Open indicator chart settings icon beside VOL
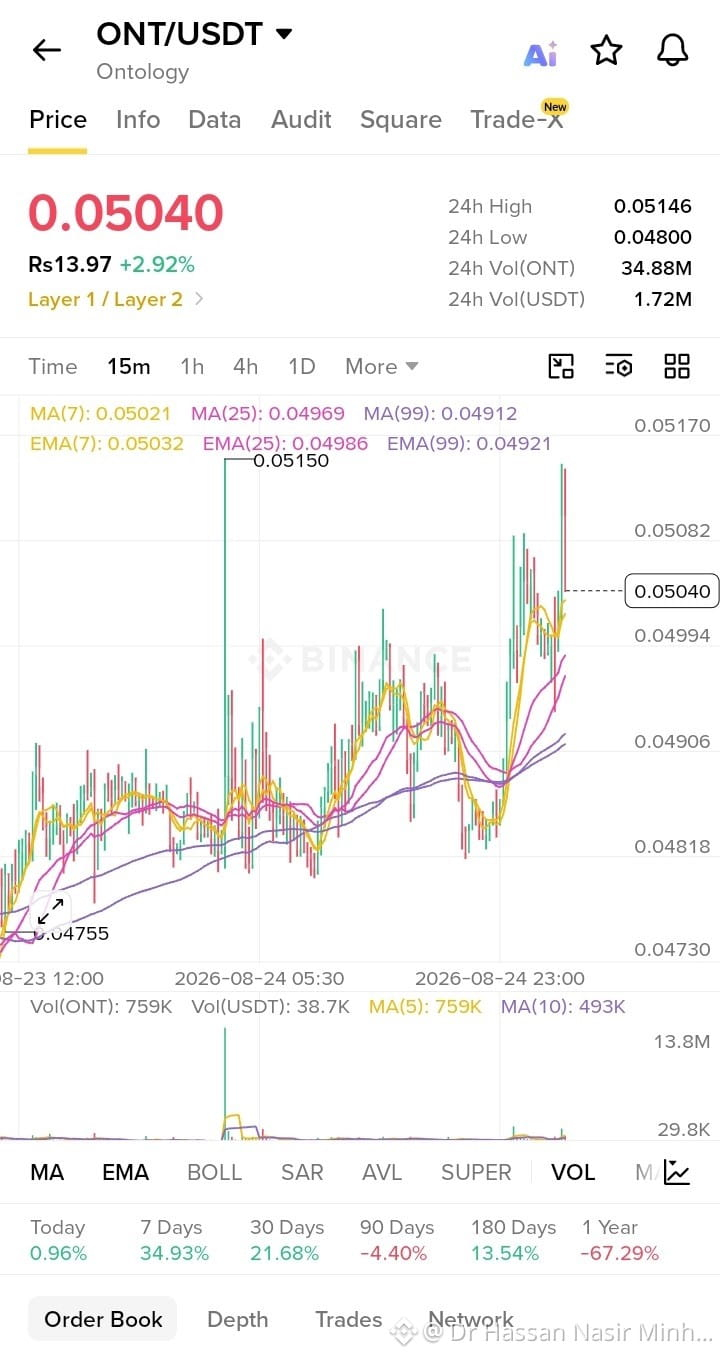Screen dimensions: 720x1357 pyautogui.click(x=677, y=1172)
